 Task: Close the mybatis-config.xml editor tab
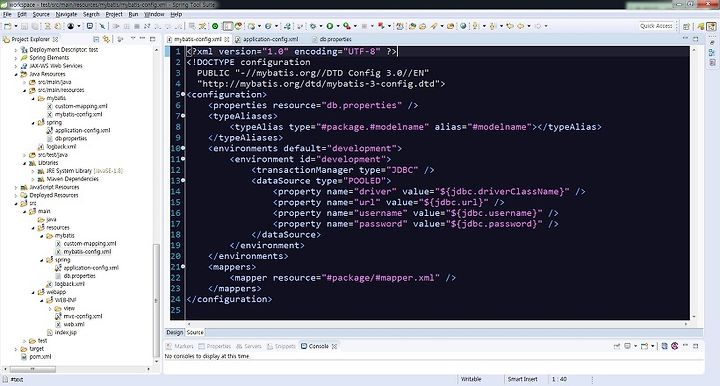click(226, 39)
